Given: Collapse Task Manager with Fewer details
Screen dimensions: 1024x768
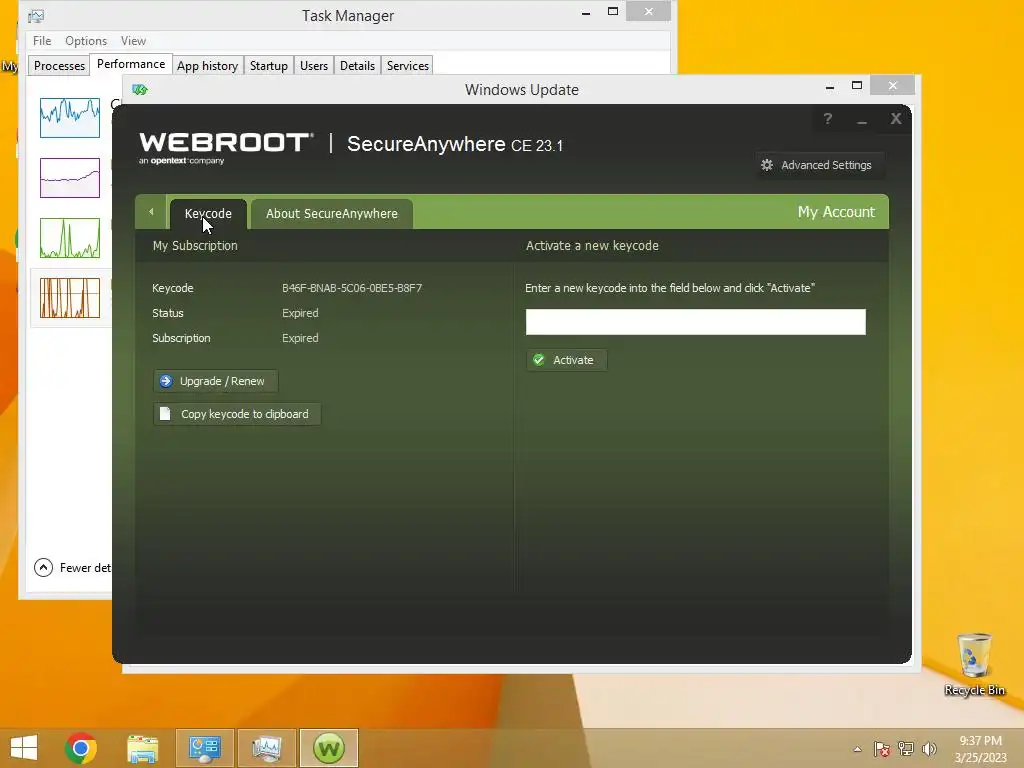Looking at the screenshot, I should click(72, 568).
